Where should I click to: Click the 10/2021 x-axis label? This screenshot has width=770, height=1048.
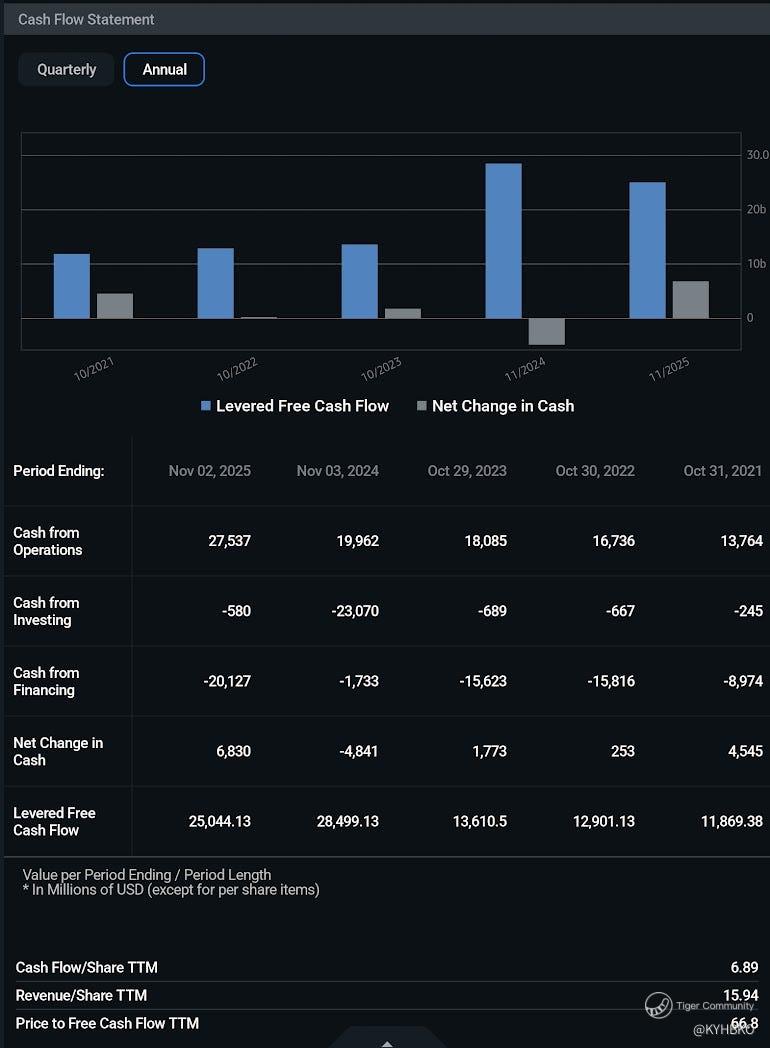click(x=94, y=369)
